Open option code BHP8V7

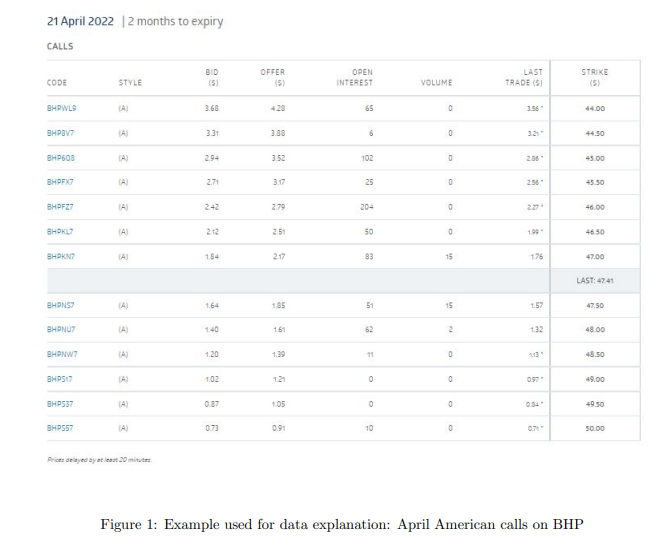[x=60, y=133]
